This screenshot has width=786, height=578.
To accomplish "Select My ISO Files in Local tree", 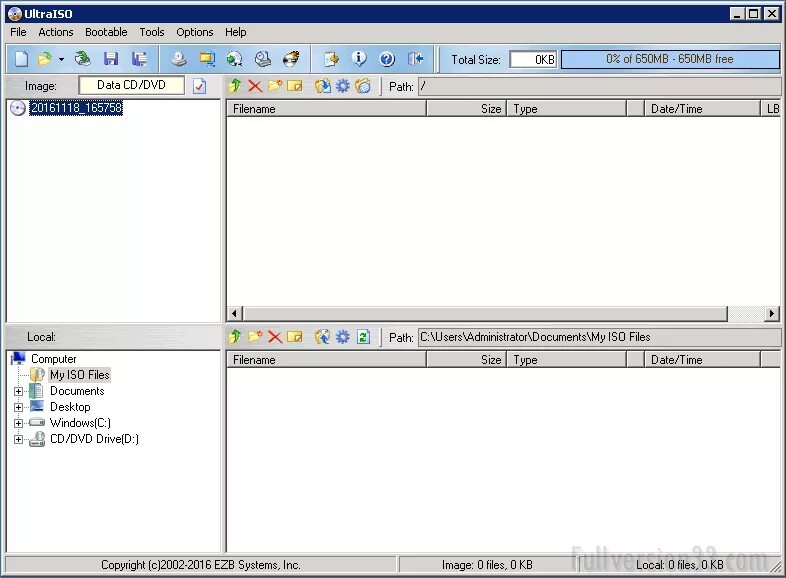I will [80, 375].
